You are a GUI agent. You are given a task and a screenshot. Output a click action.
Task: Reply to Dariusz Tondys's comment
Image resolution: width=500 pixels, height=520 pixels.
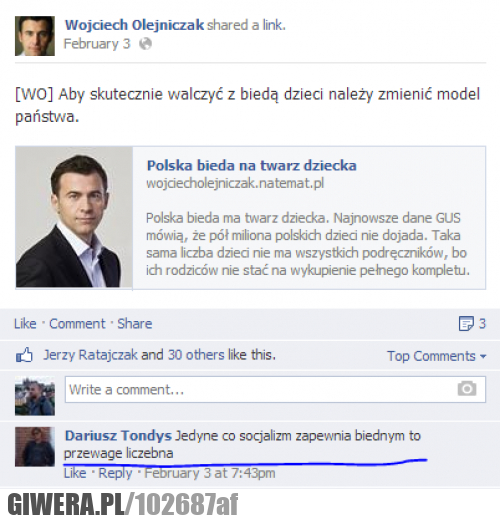pyautogui.click(x=115, y=473)
